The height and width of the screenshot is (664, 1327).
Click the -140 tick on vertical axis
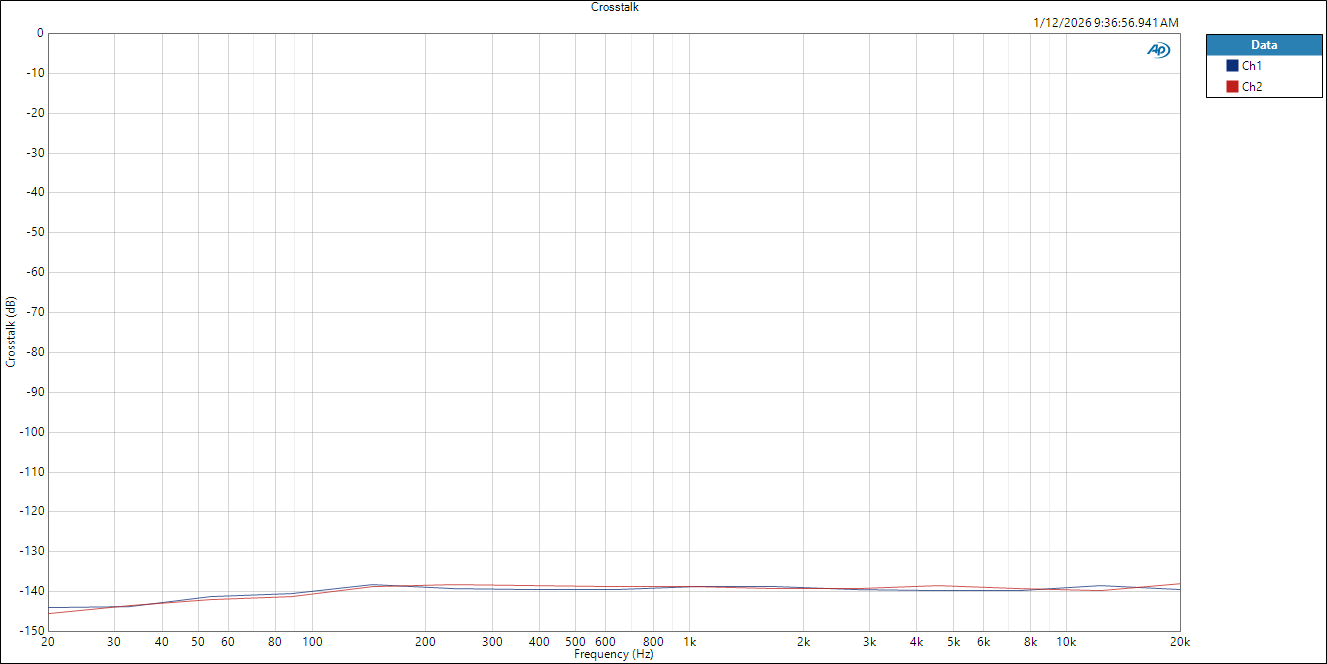pyautogui.click(x=32, y=591)
